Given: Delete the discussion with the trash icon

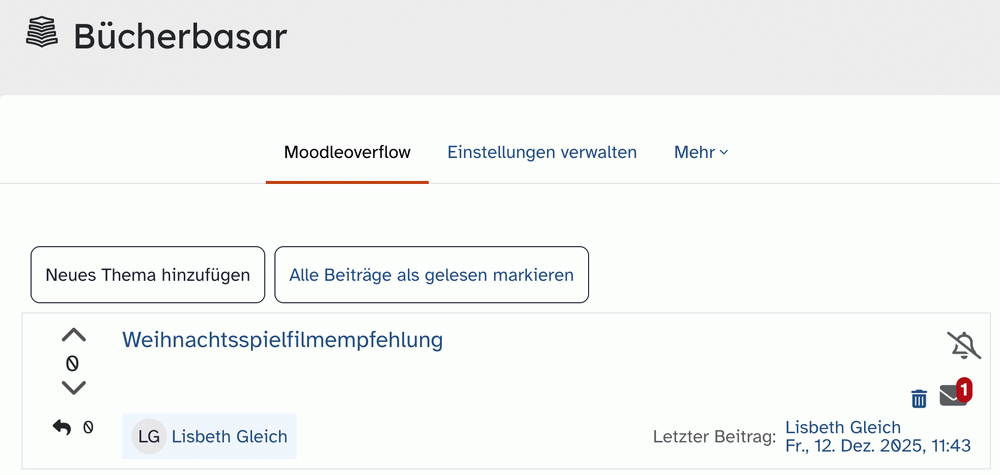Looking at the screenshot, I should 919,399.
